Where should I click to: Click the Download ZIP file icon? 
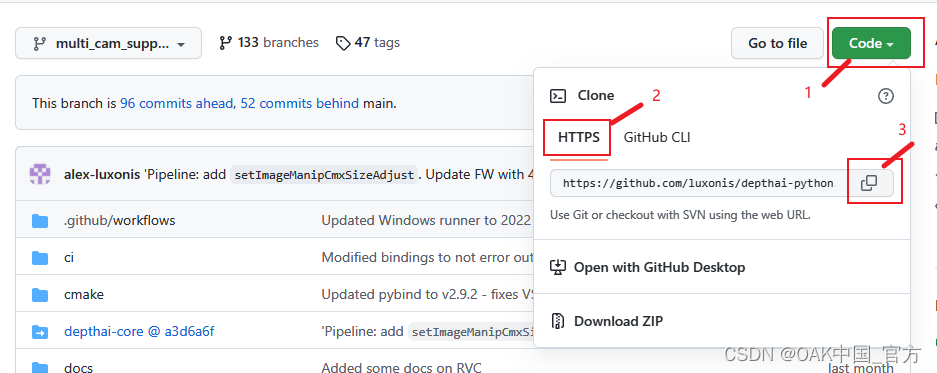(x=558, y=321)
